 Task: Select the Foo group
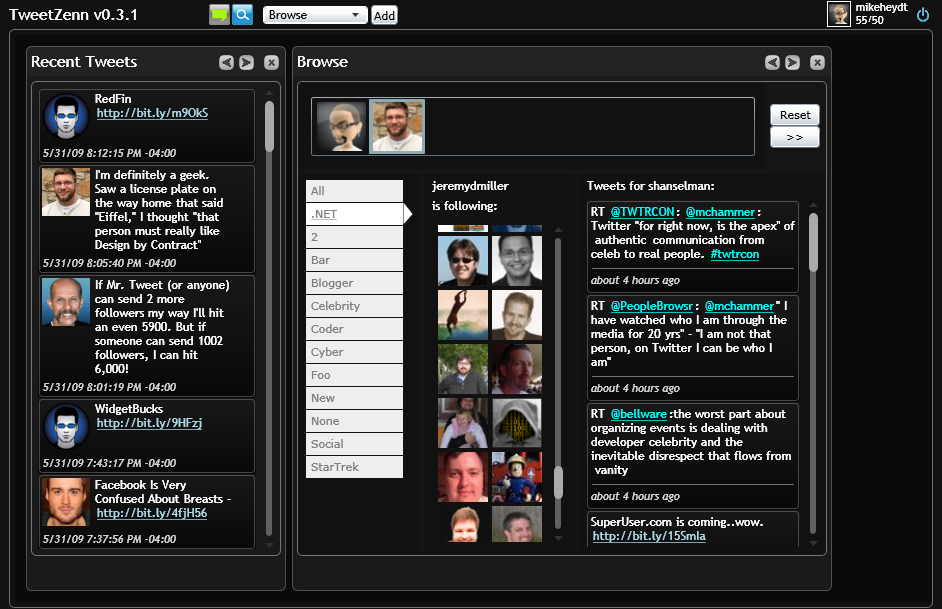coord(354,375)
